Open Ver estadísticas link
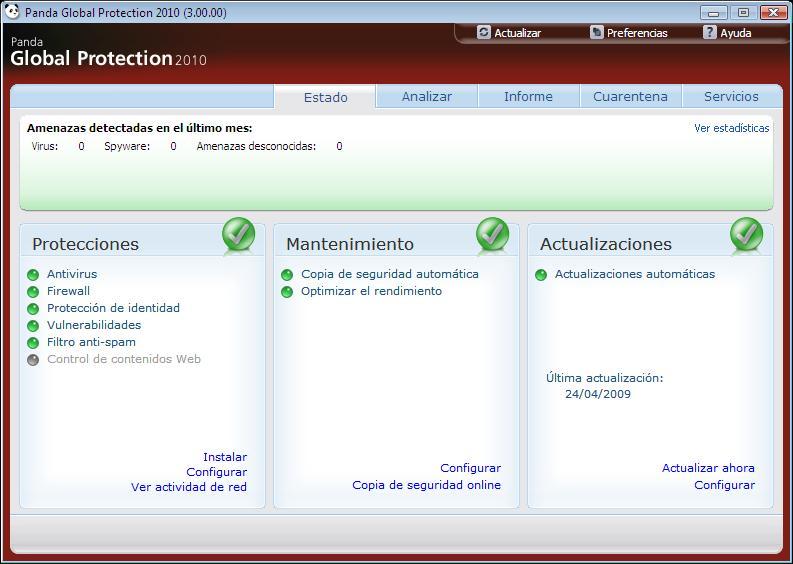Image resolution: width=793 pixels, height=564 pixels. click(x=731, y=129)
